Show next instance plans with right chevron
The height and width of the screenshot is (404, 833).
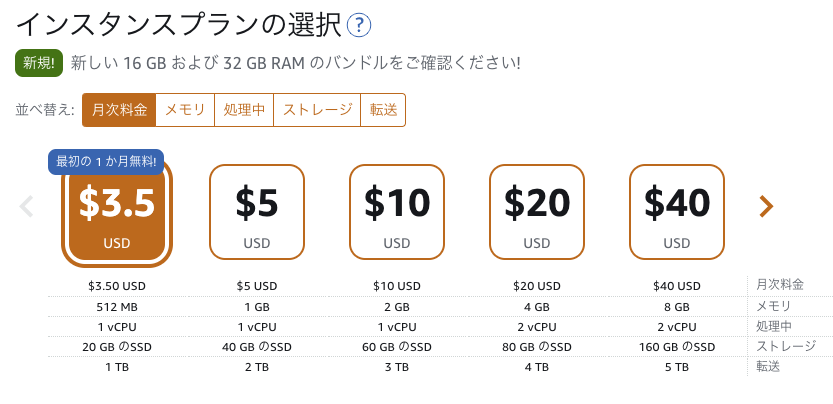766,207
